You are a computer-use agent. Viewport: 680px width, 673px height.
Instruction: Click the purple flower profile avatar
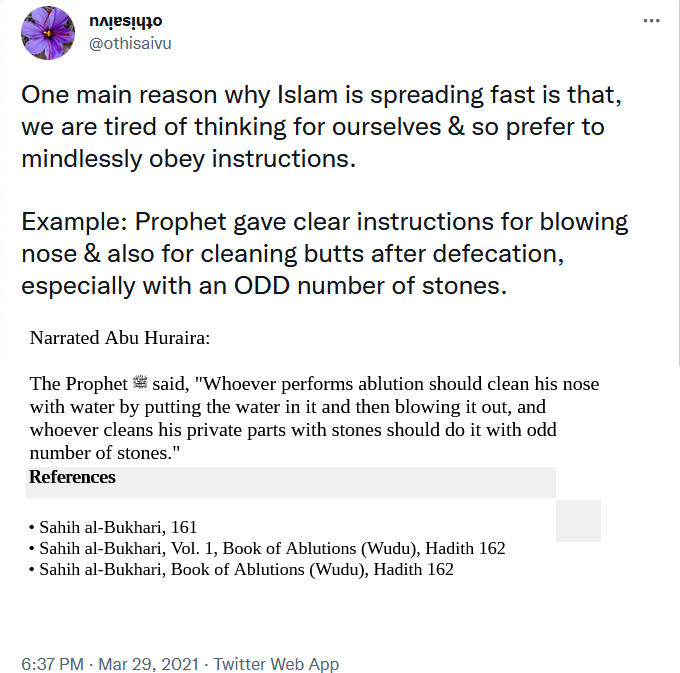[47, 33]
